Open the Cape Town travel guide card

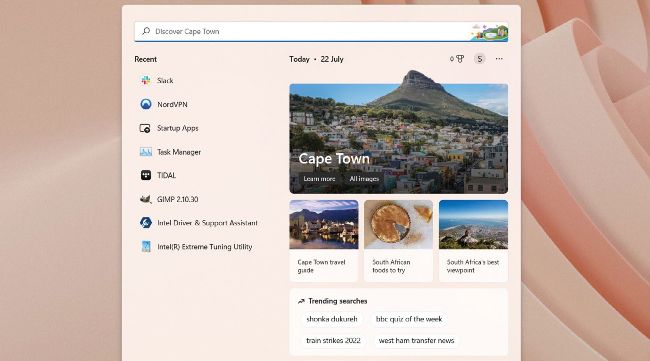(324, 241)
